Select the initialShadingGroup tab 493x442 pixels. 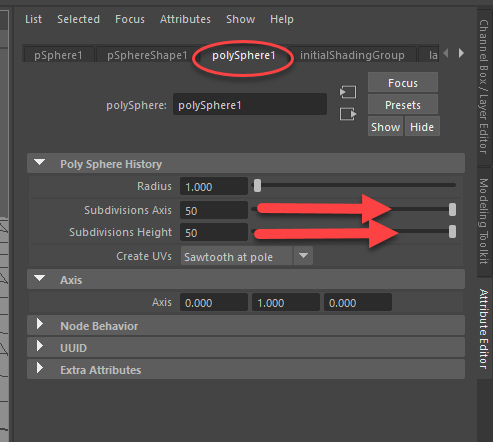pyautogui.click(x=352, y=55)
